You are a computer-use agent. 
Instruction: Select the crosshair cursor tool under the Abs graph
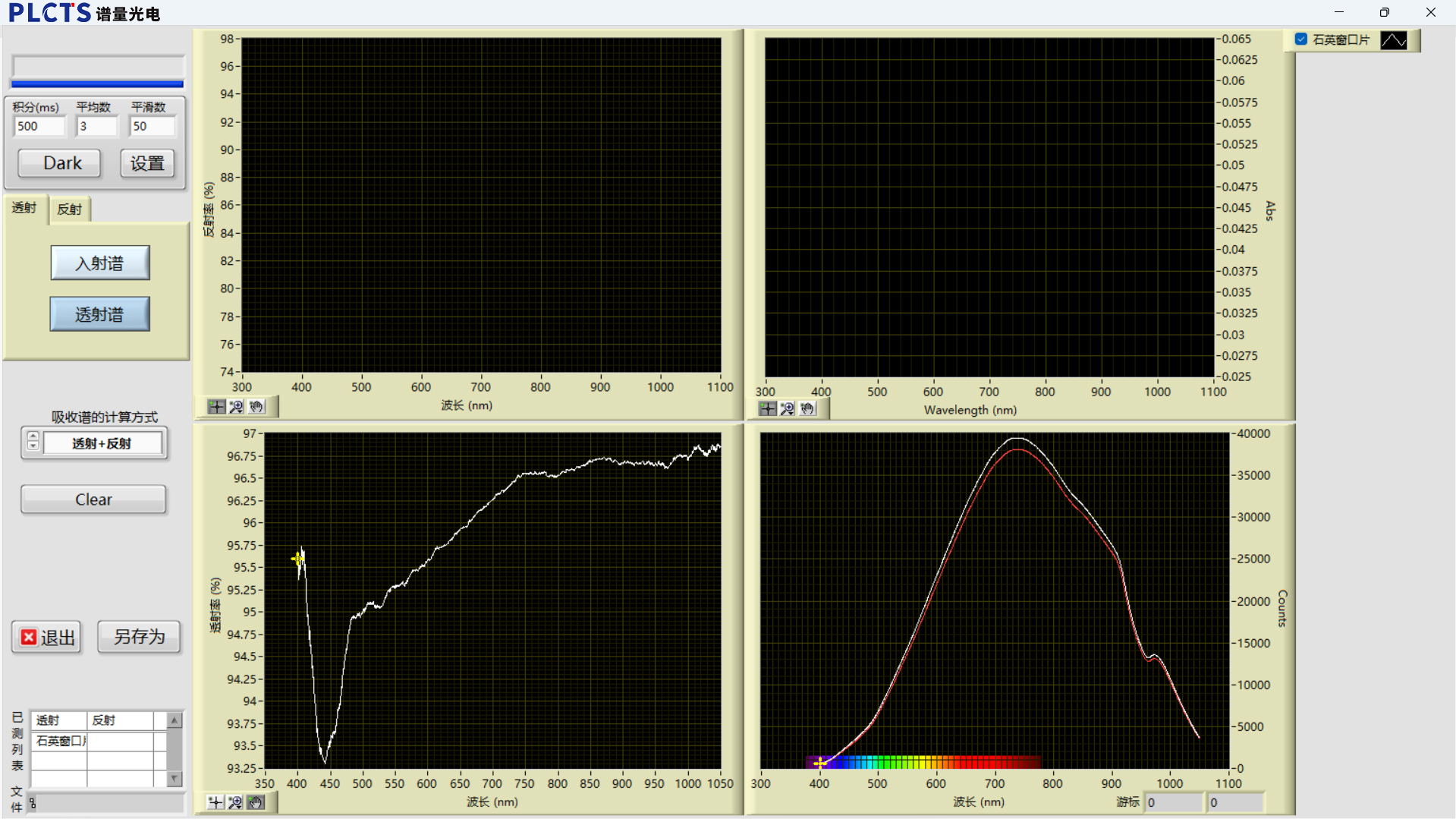pyautogui.click(x=768, y=409)
